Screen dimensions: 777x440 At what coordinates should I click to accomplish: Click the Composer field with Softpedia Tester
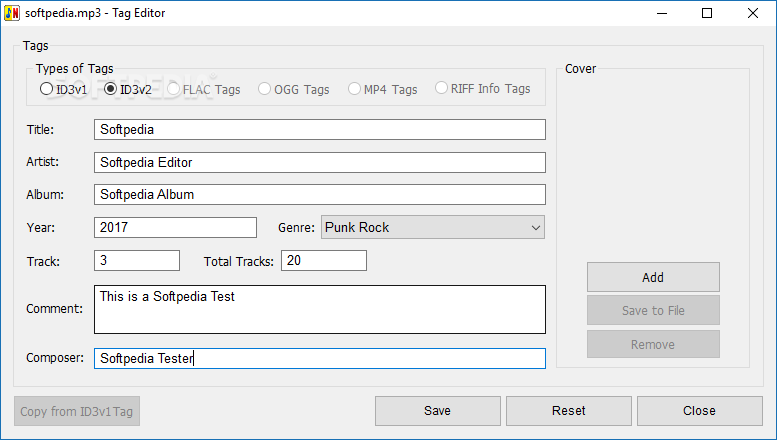coord(320,358)
